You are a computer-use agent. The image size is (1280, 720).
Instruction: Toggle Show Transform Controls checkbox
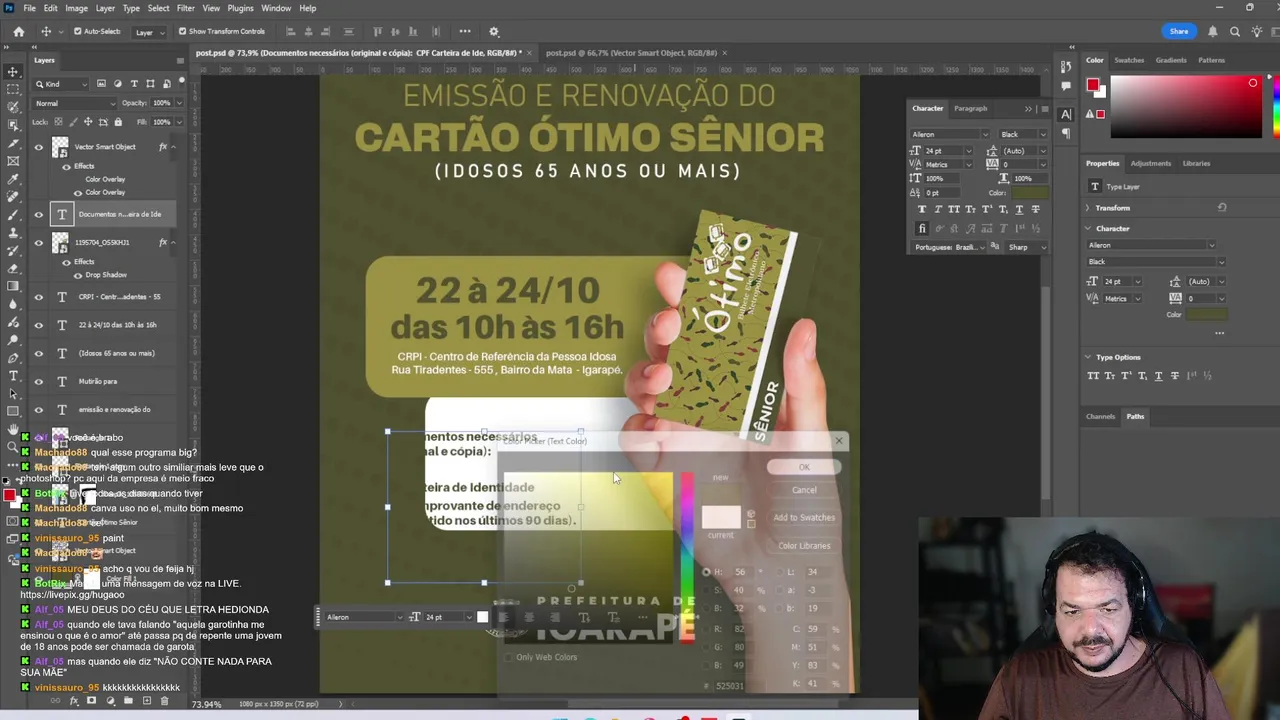click(x=183, y=32)
